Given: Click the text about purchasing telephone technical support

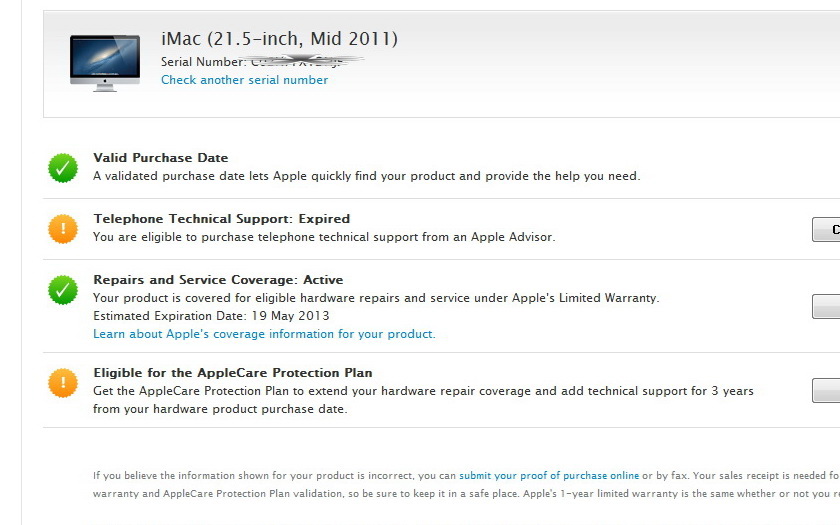Looking at the screenshot, I should tap(323, 237).
